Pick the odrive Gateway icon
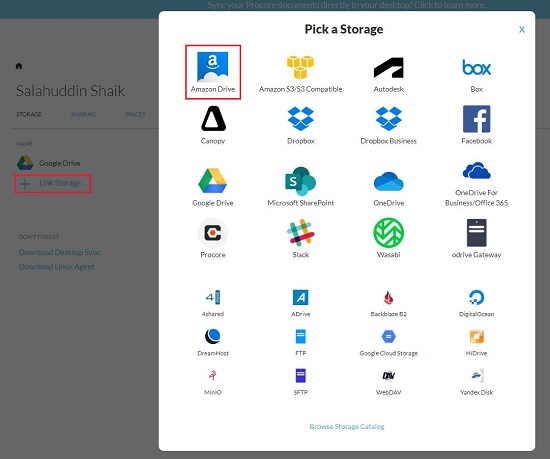 (476, 232)
